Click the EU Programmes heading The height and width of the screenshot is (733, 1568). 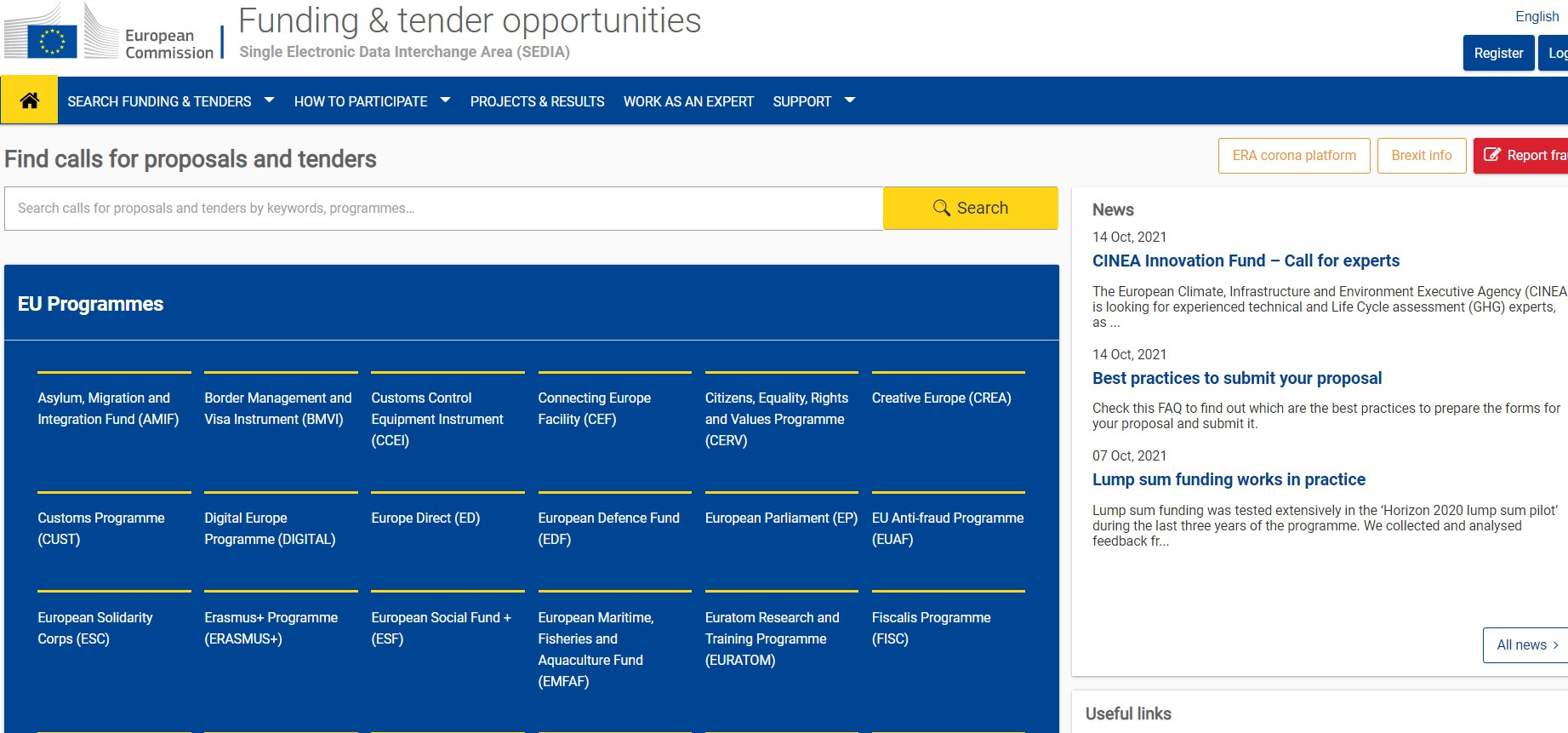click(90, 304)
